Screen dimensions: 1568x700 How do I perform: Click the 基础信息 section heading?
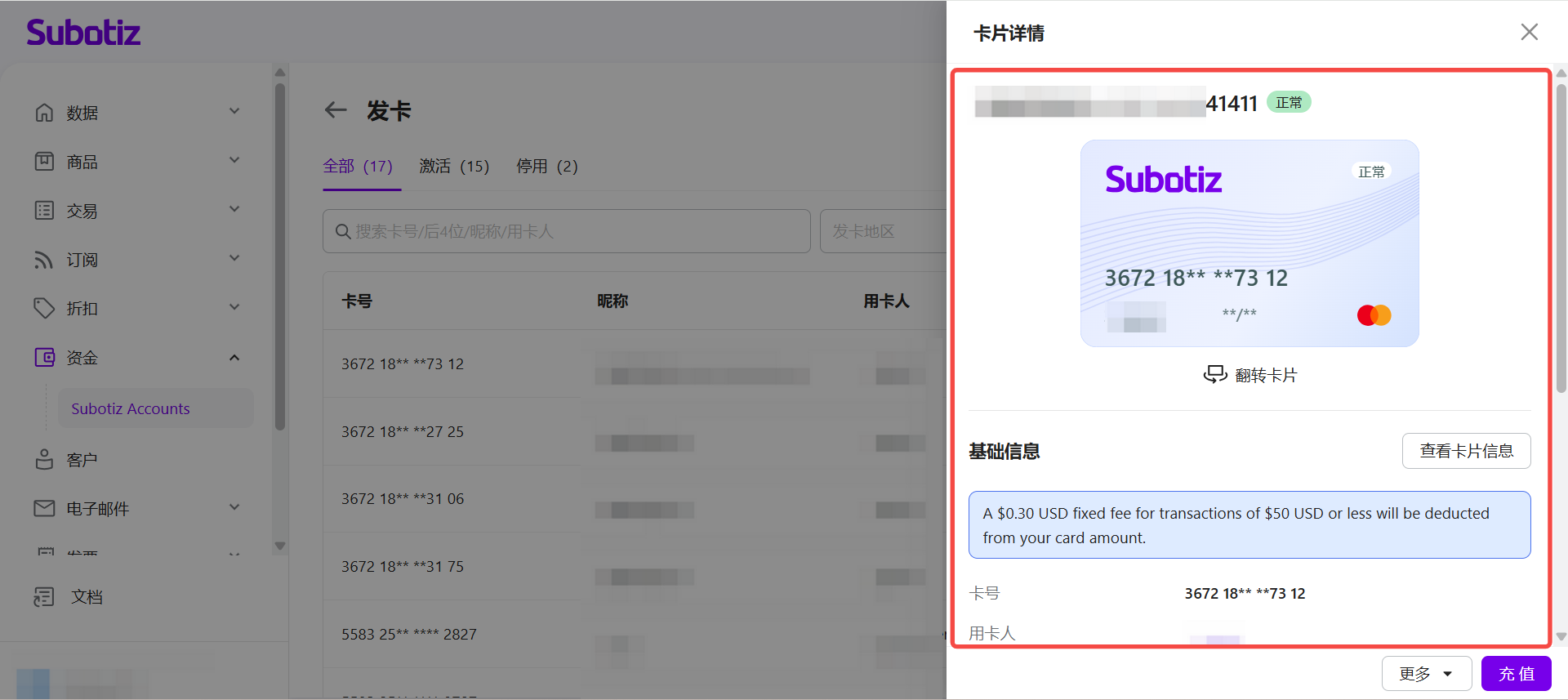[x=1004, y=451]
